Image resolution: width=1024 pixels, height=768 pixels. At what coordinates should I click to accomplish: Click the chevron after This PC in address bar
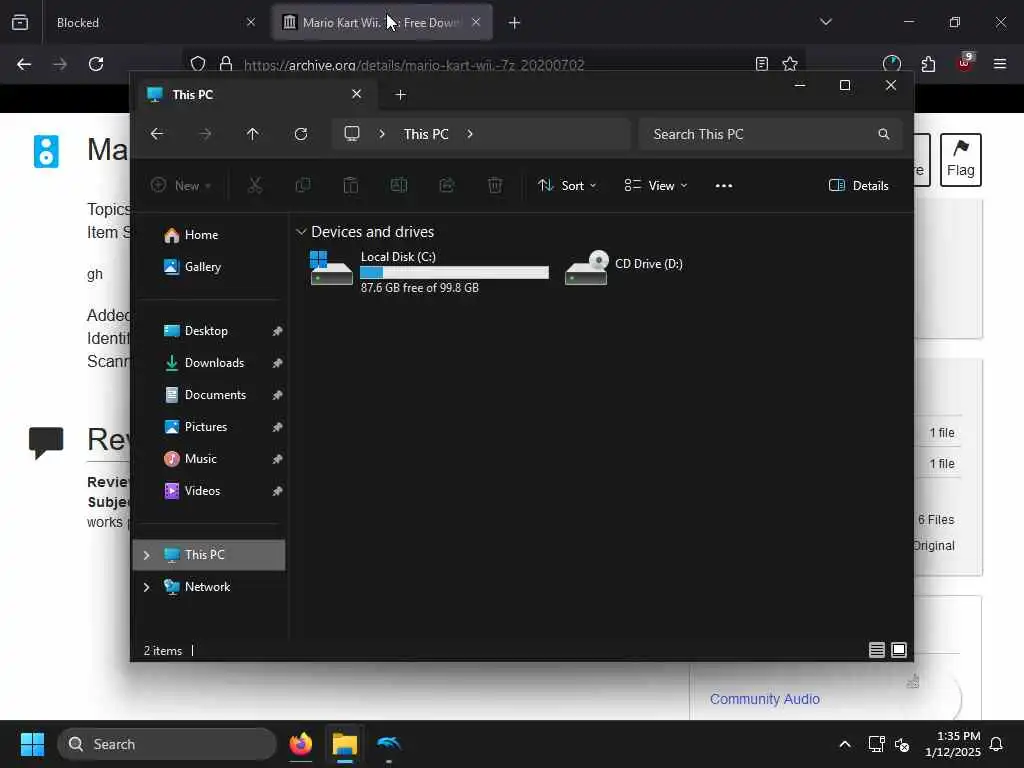pos(470,134)
